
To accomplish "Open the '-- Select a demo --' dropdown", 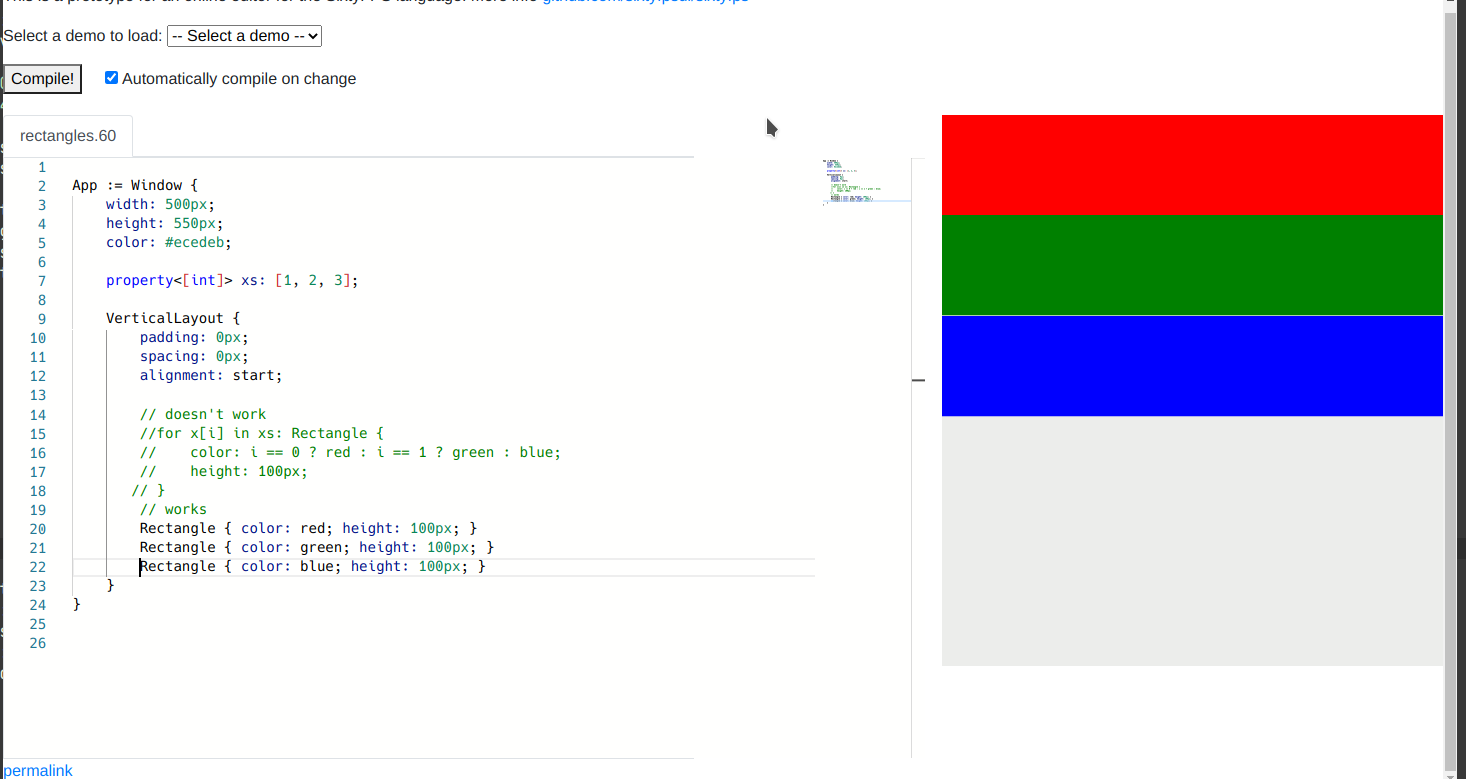I will 244,35.
